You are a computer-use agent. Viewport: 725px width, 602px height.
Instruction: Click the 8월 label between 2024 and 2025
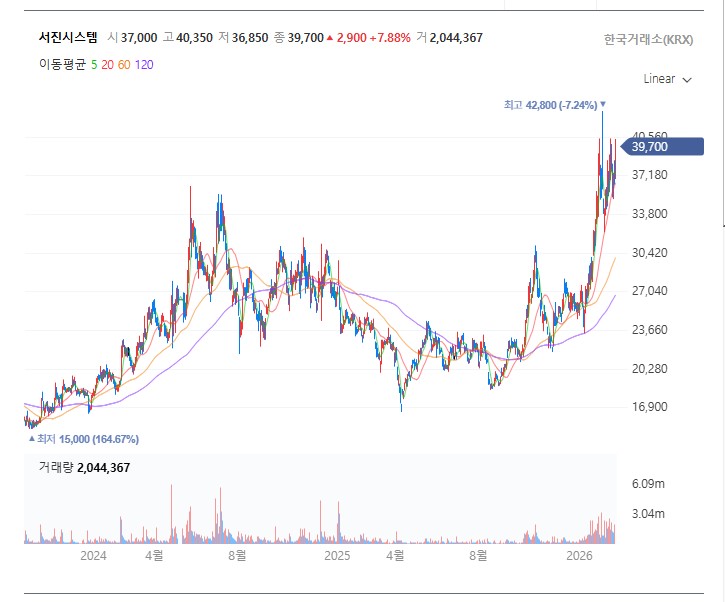[x=237, y=556]
